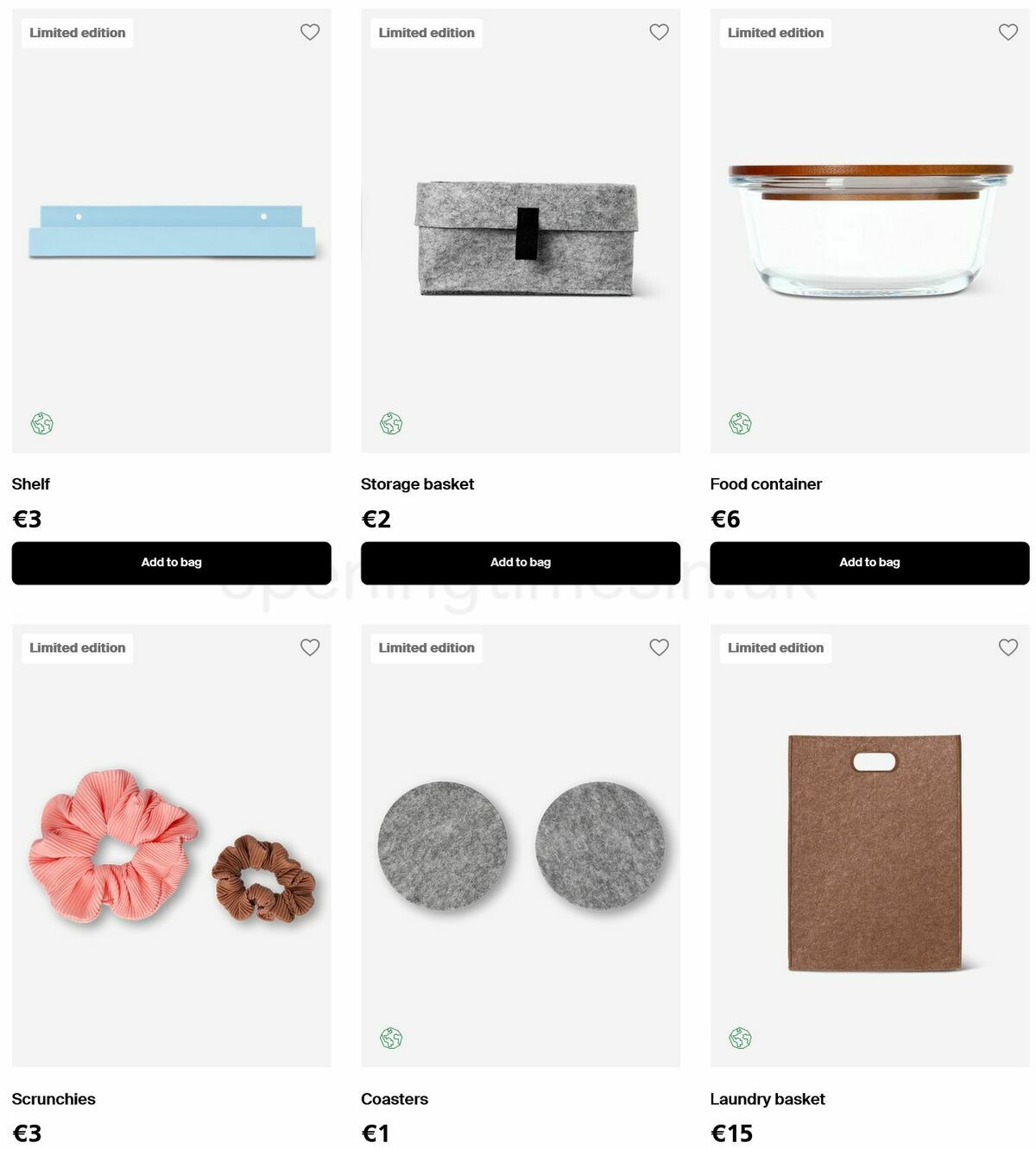Toggle wishlist heart on Storage basket

[659, 32]
